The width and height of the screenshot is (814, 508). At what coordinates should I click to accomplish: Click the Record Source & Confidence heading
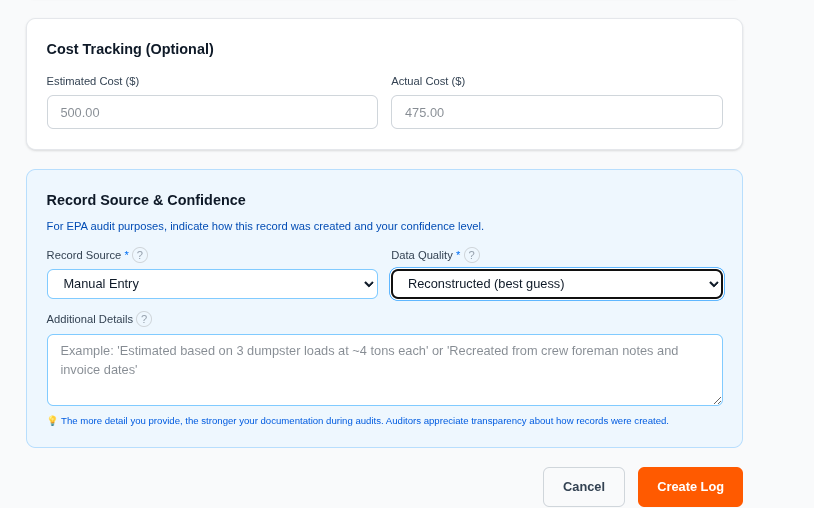(146, 200)
